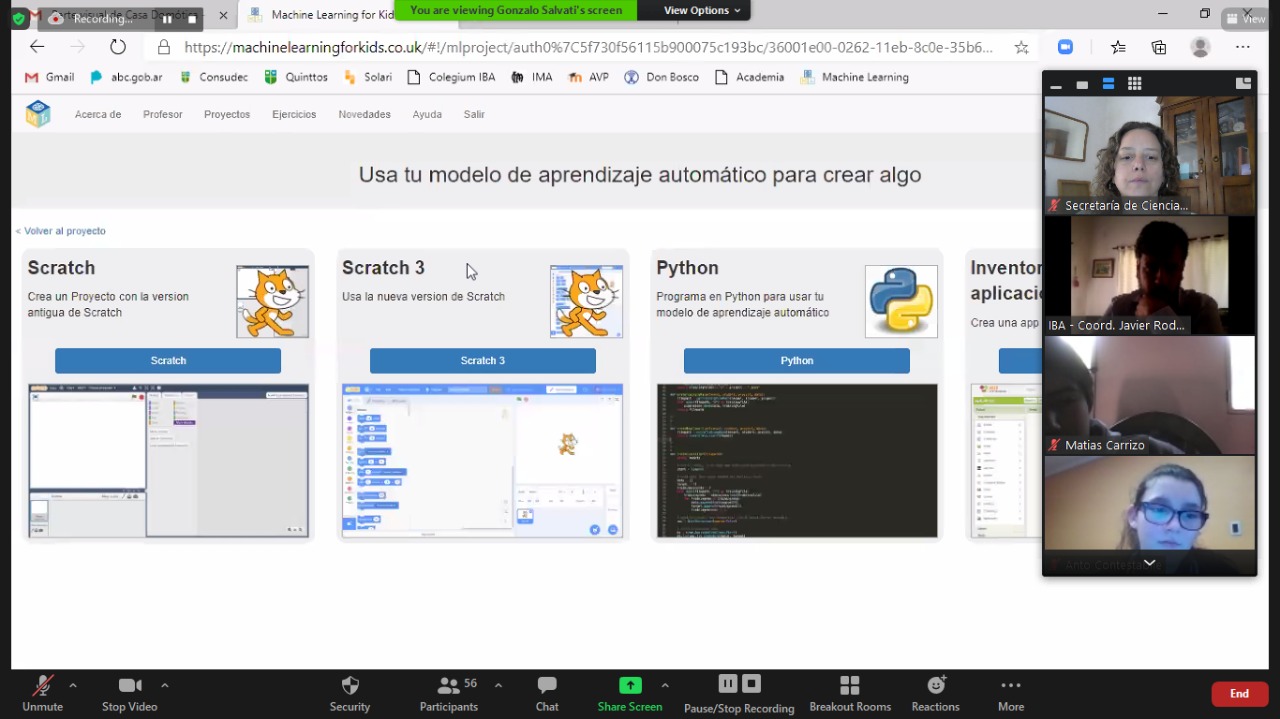1280x719 pixels.
Task: Click the blue Scratch 3 button
Action: click(482, 361)
